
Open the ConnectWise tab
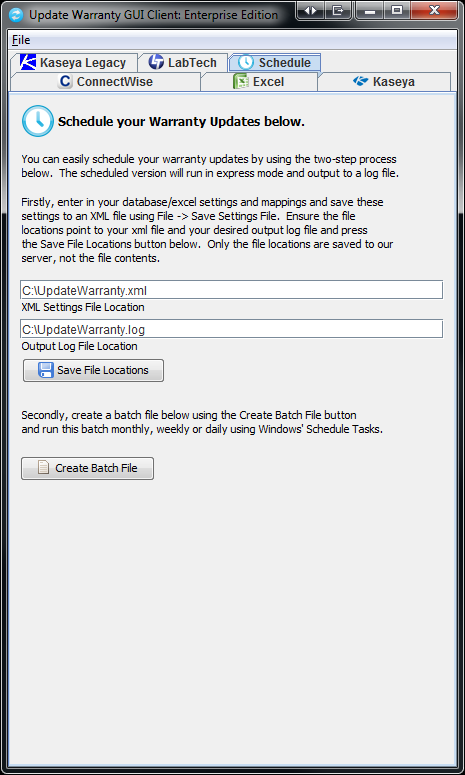click(105, 82)
